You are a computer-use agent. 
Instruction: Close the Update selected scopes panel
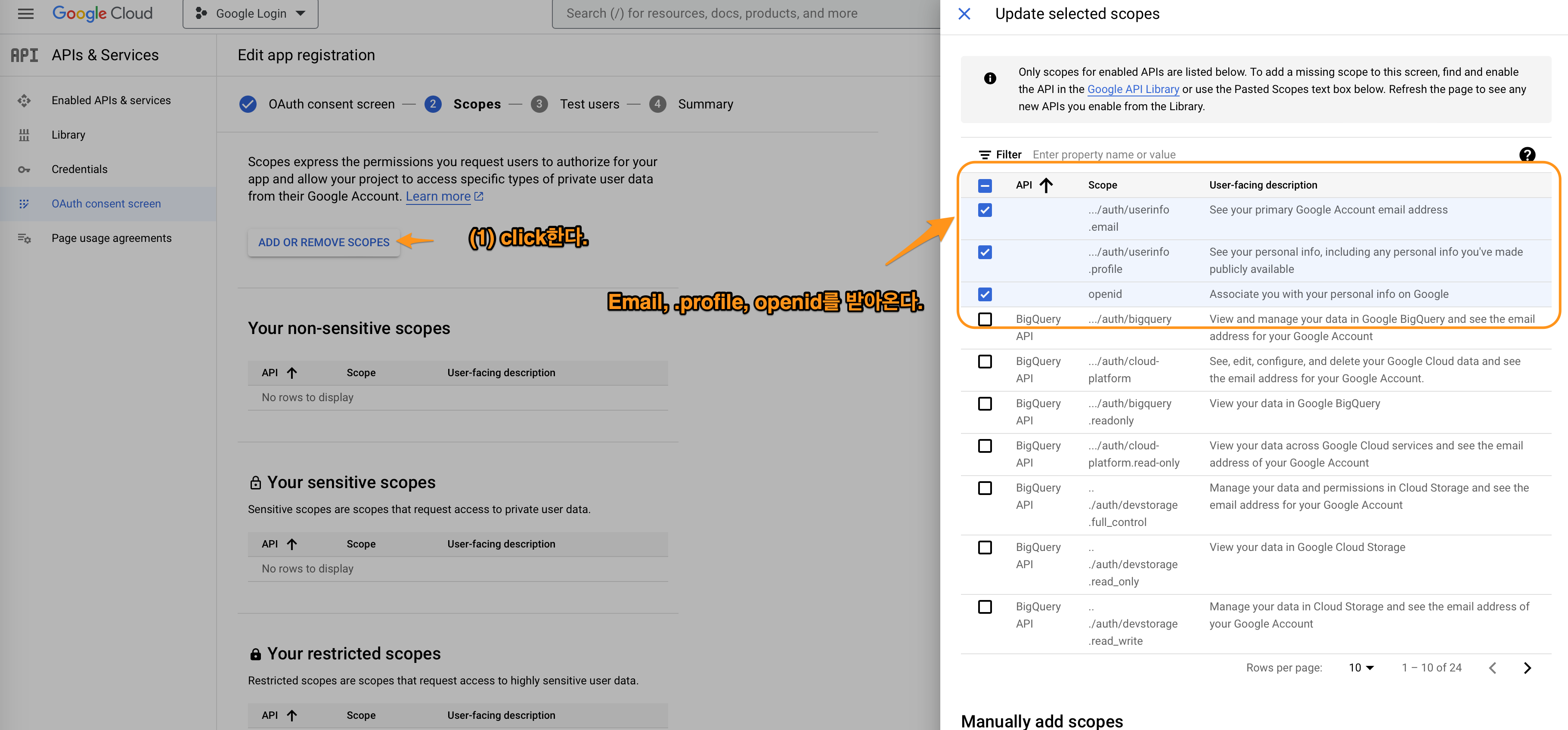click(964, 13)
